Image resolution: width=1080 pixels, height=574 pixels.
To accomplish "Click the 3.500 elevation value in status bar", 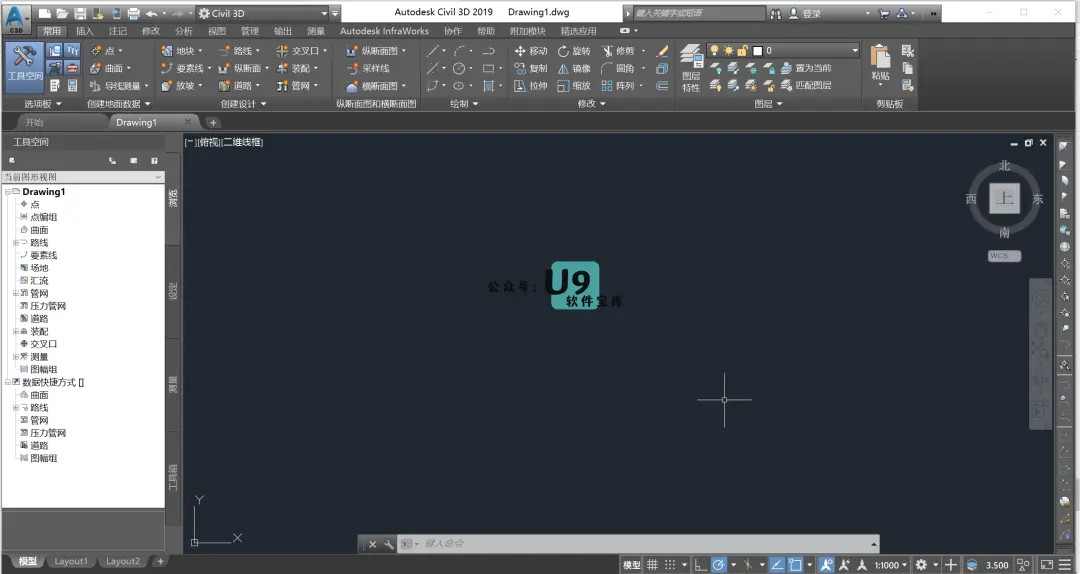I will (997, 565).
